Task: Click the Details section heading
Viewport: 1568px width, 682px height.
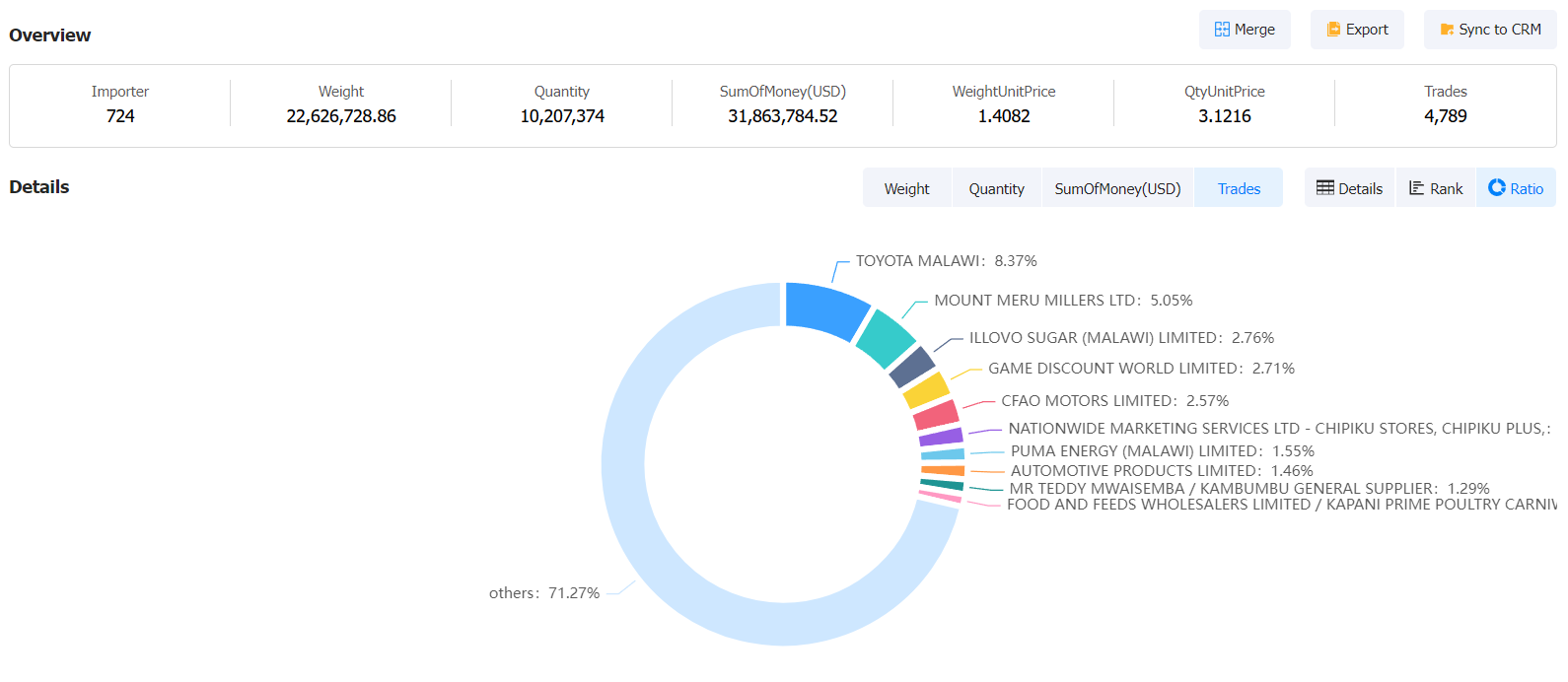Action: tap(39, 187)
